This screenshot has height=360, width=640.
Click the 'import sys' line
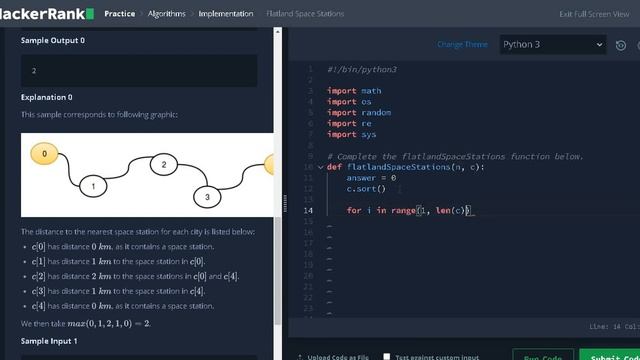(x=351, y=135)
